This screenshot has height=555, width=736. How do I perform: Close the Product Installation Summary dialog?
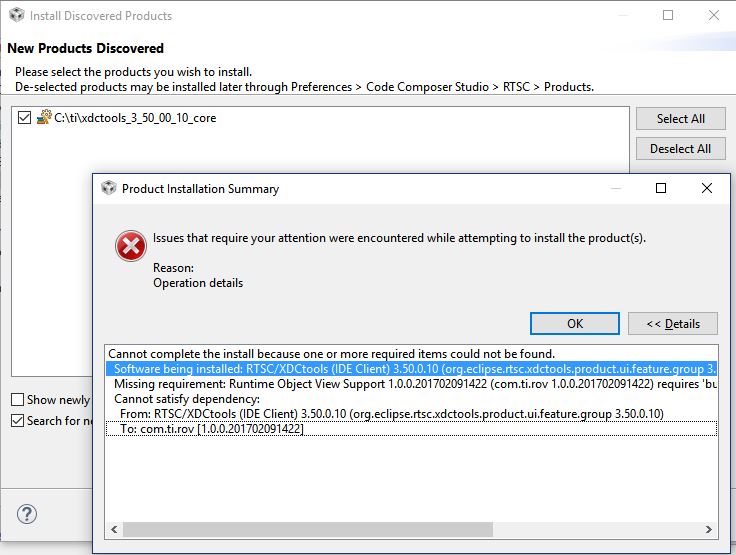pos(706,188)
